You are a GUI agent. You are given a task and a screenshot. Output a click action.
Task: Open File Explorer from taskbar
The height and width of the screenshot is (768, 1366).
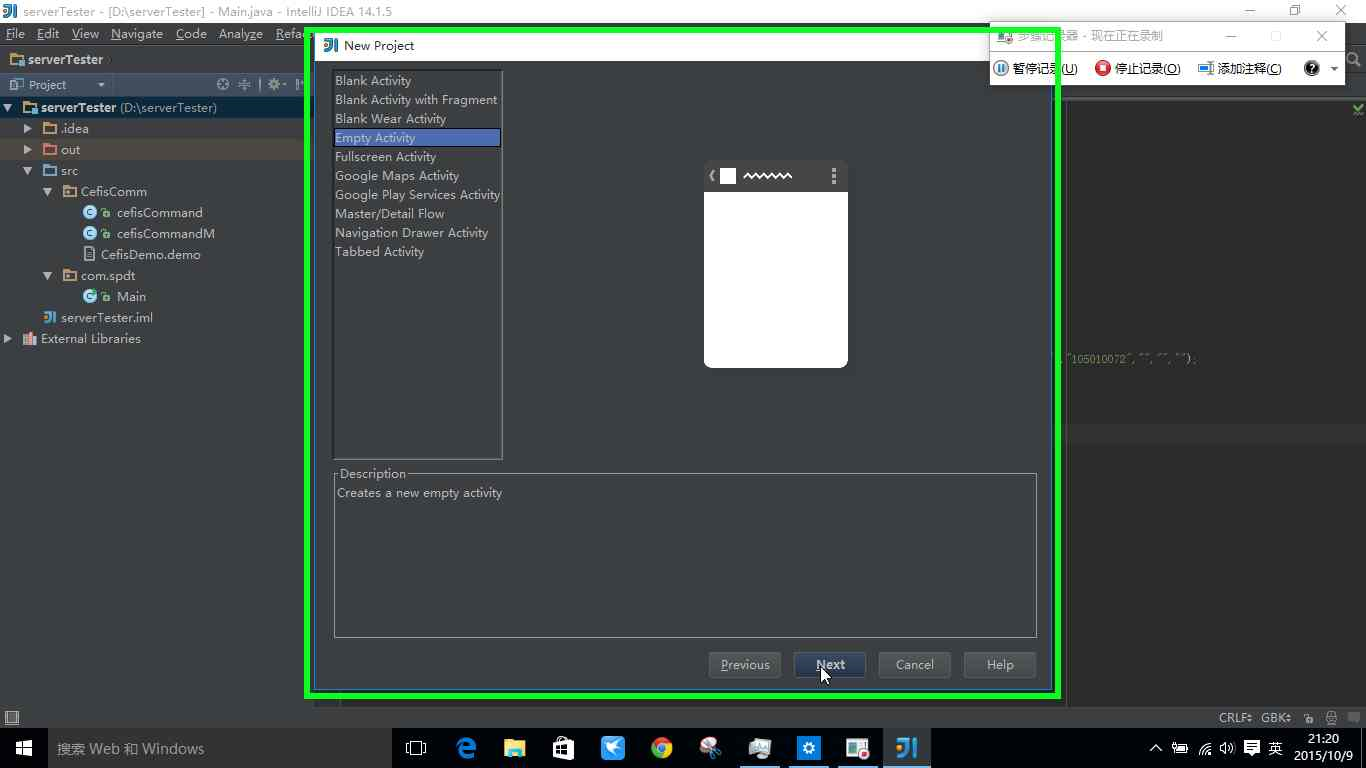coord(515,748)
